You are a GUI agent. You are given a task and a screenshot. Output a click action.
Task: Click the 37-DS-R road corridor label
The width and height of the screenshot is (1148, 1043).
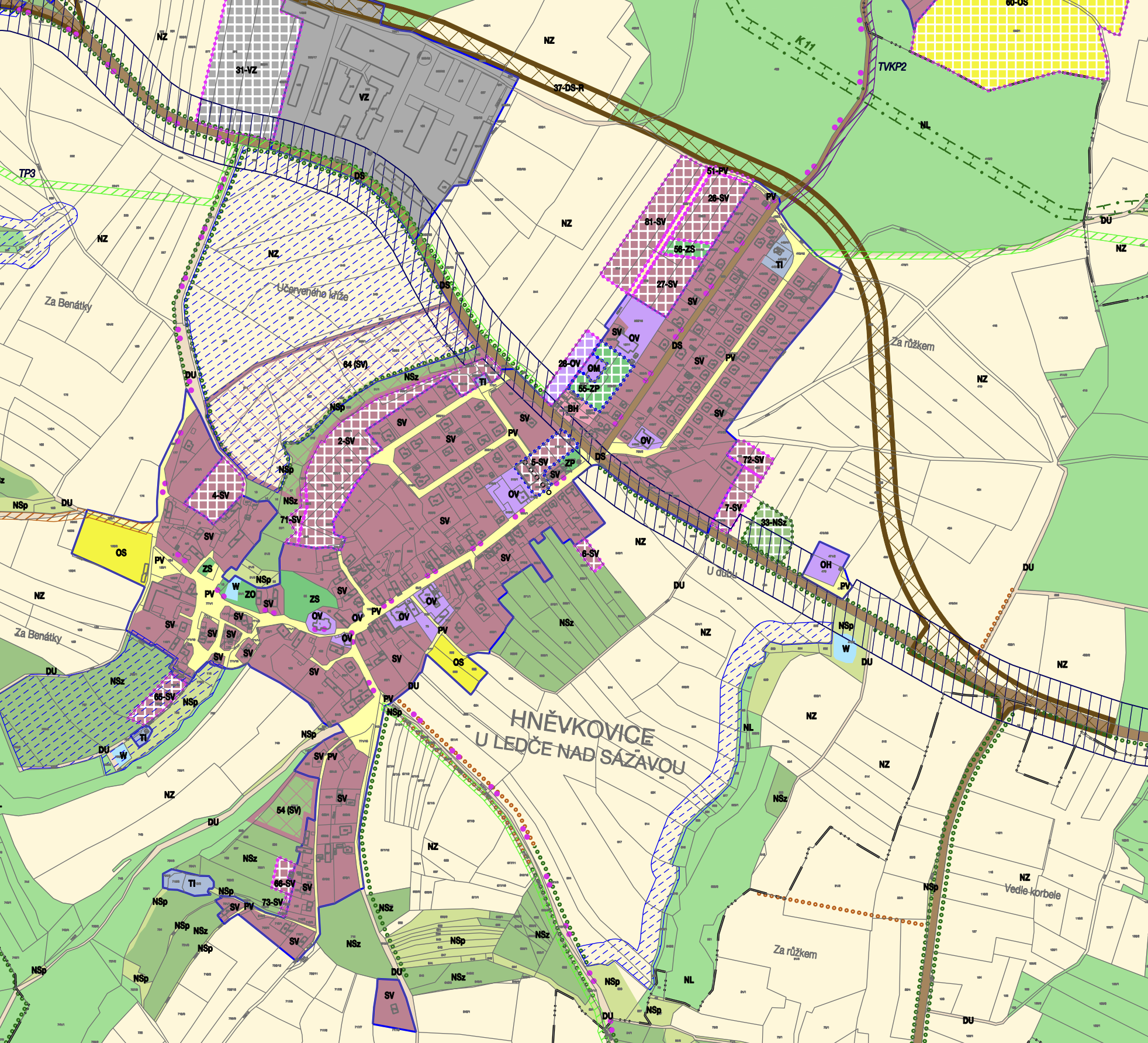tap(569, 88)
